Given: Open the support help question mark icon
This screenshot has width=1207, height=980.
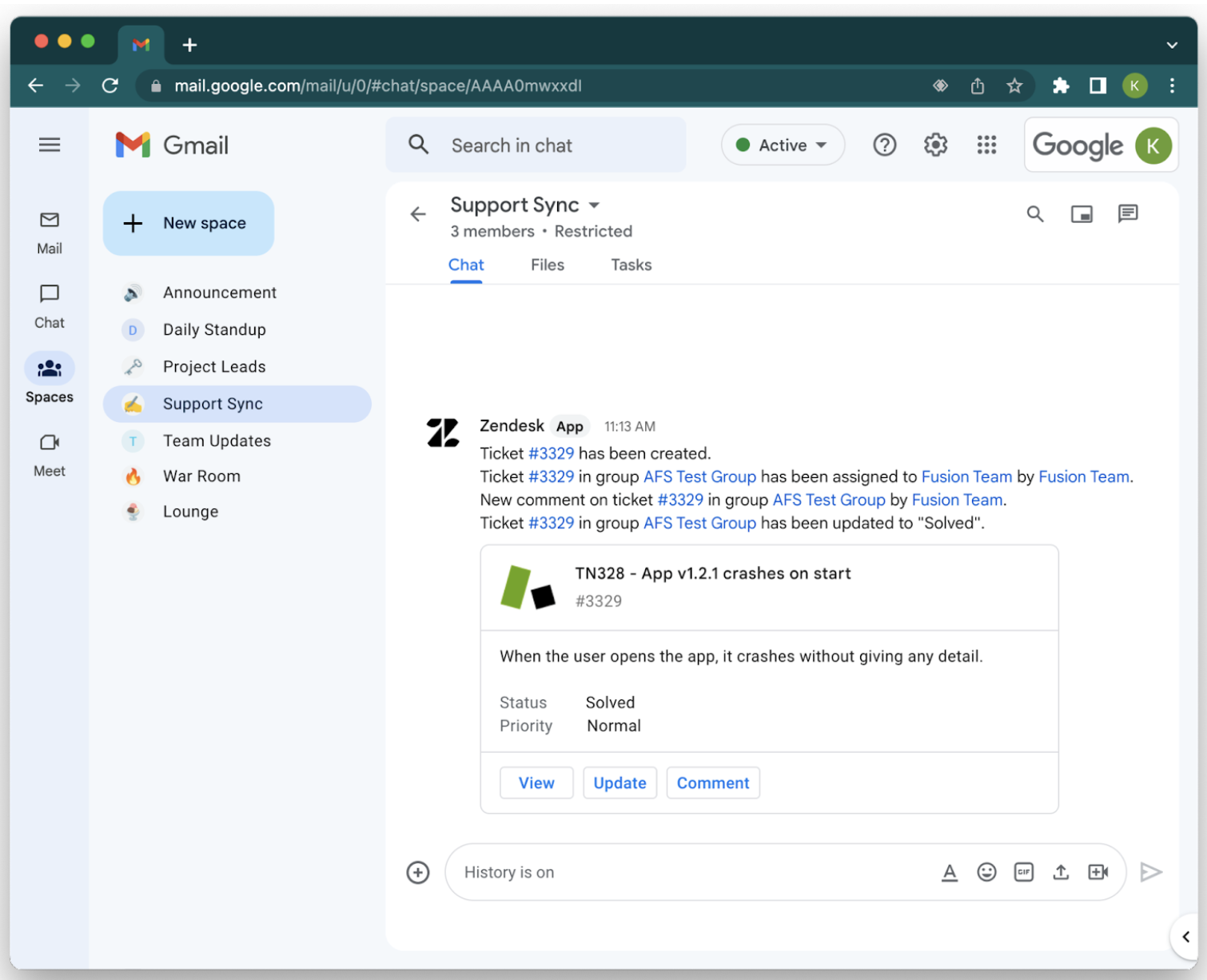Looking at the screenshot, I should [x=885, y=145].
